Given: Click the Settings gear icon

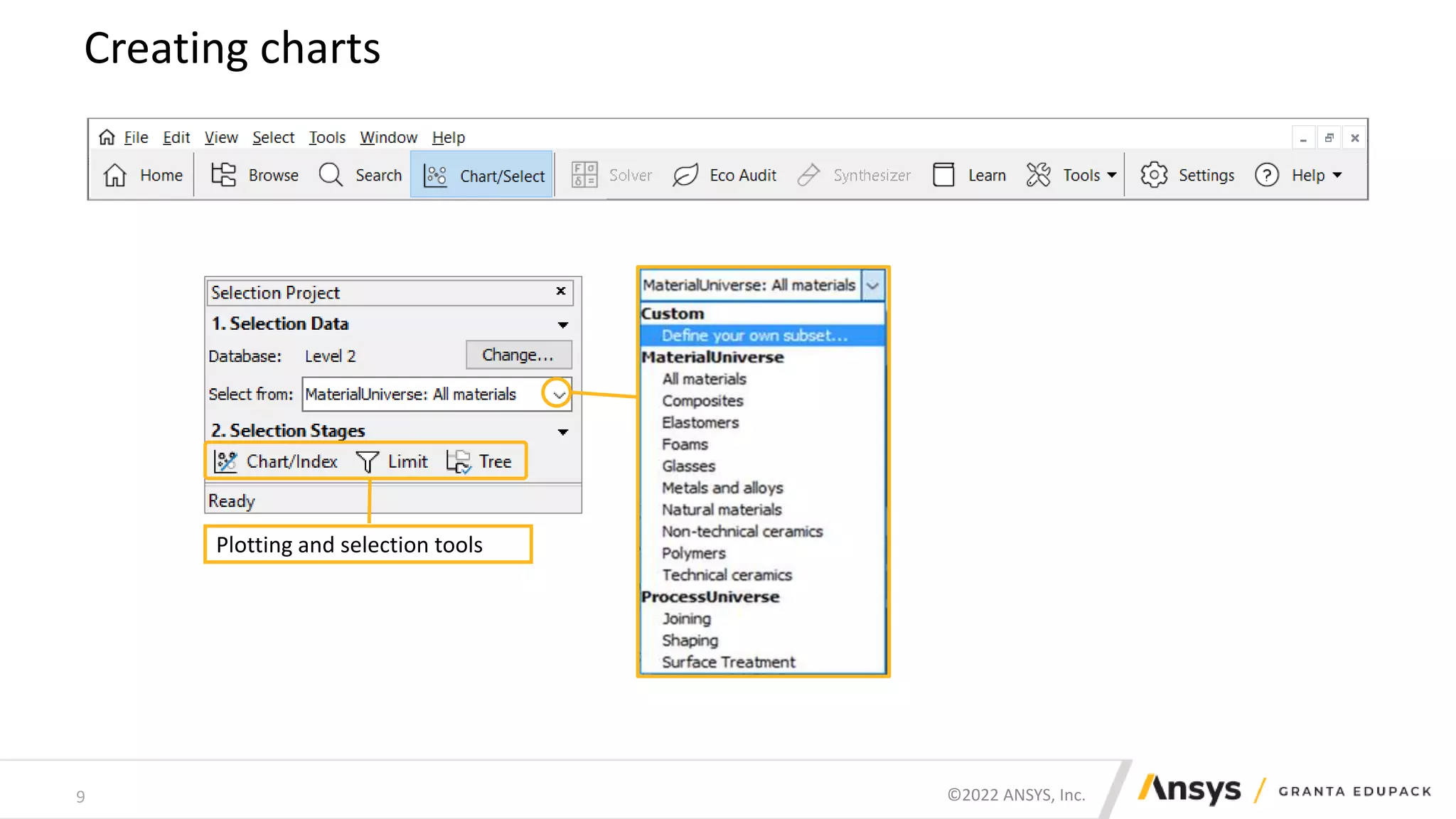Looking at the screenshot, I should [1153, 175].
